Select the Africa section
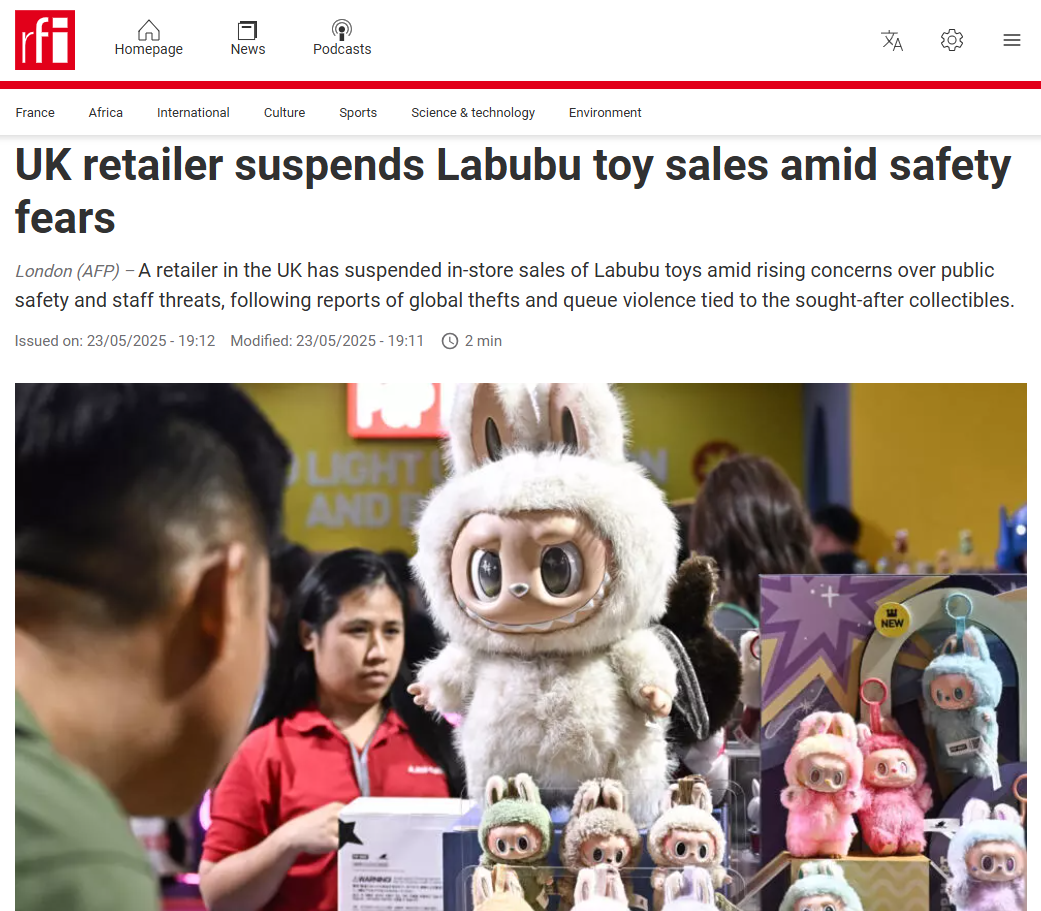The image size is (1041, 911). [x=106, y=113]
